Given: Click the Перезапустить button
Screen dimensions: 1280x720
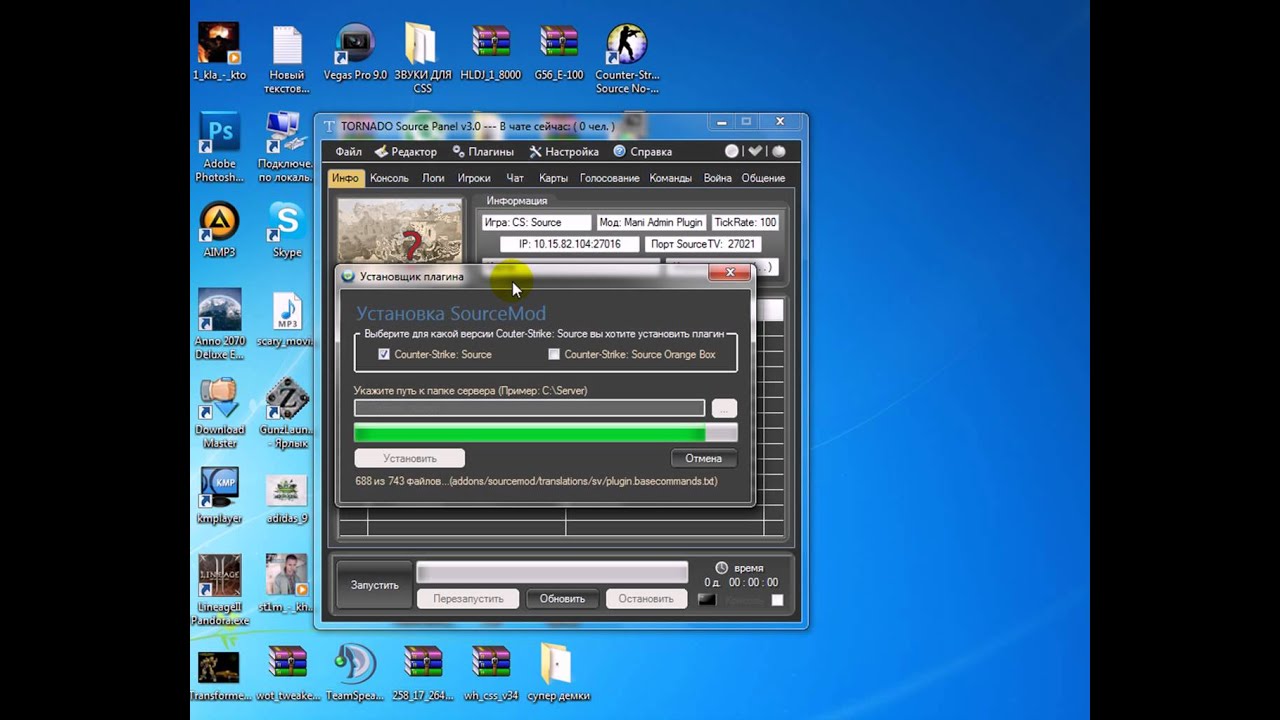Looking at the screenshot, I should [468, 599].
